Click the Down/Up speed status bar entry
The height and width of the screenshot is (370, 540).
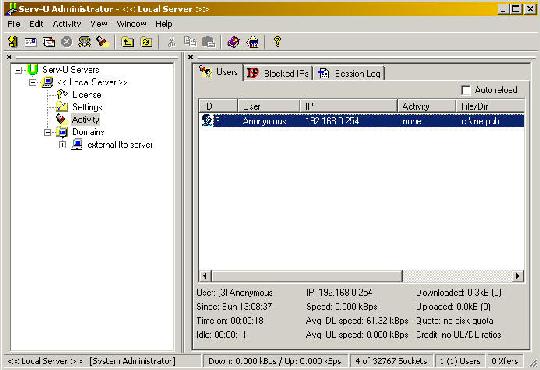(x=275, y=361)
